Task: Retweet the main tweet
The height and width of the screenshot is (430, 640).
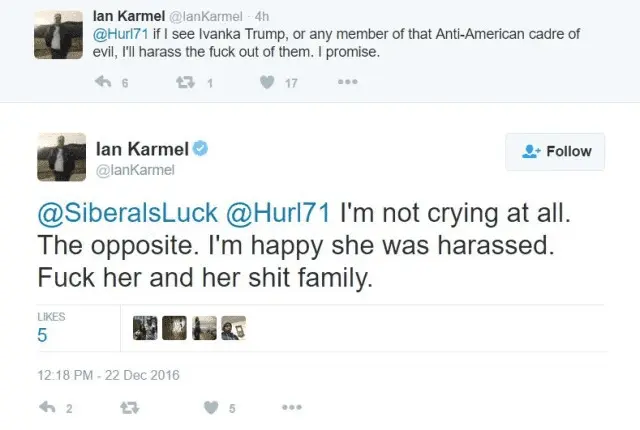Action: coord(128,407)
